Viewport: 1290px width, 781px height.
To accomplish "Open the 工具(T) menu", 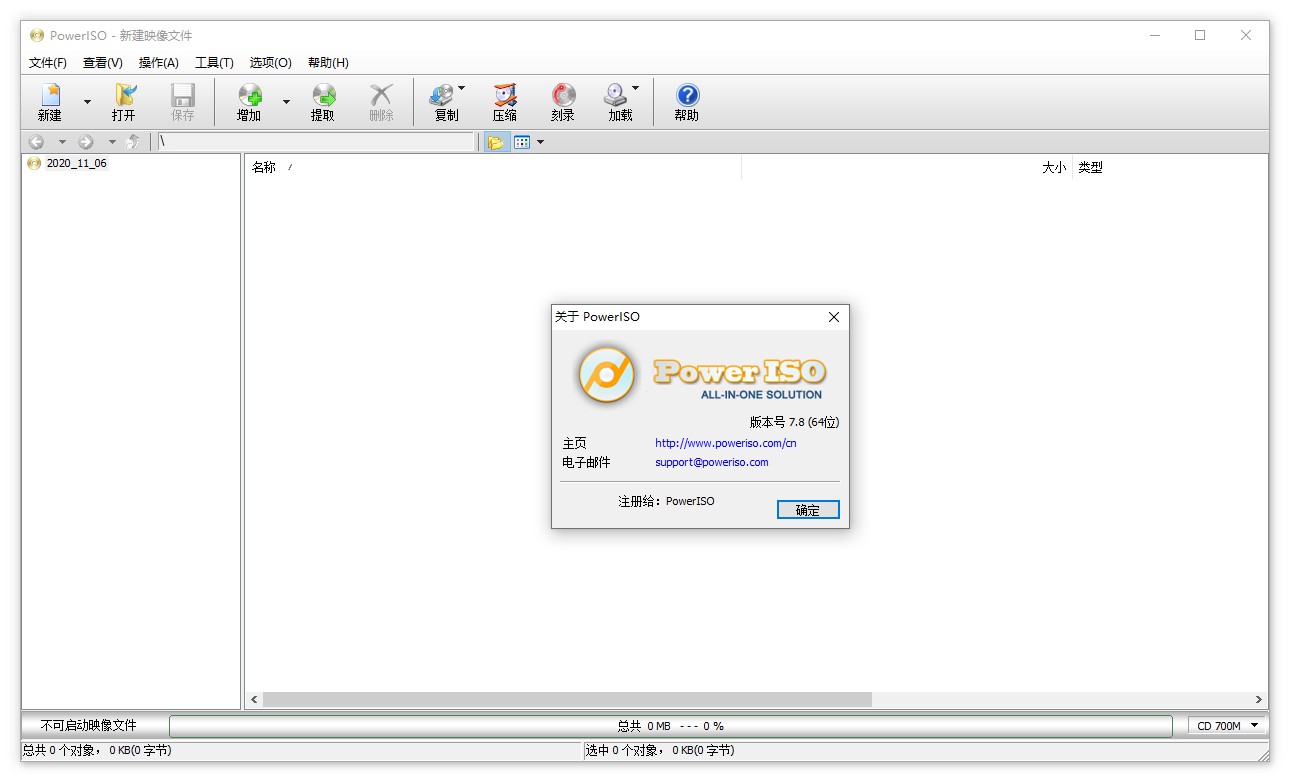I will click(214, 63).
